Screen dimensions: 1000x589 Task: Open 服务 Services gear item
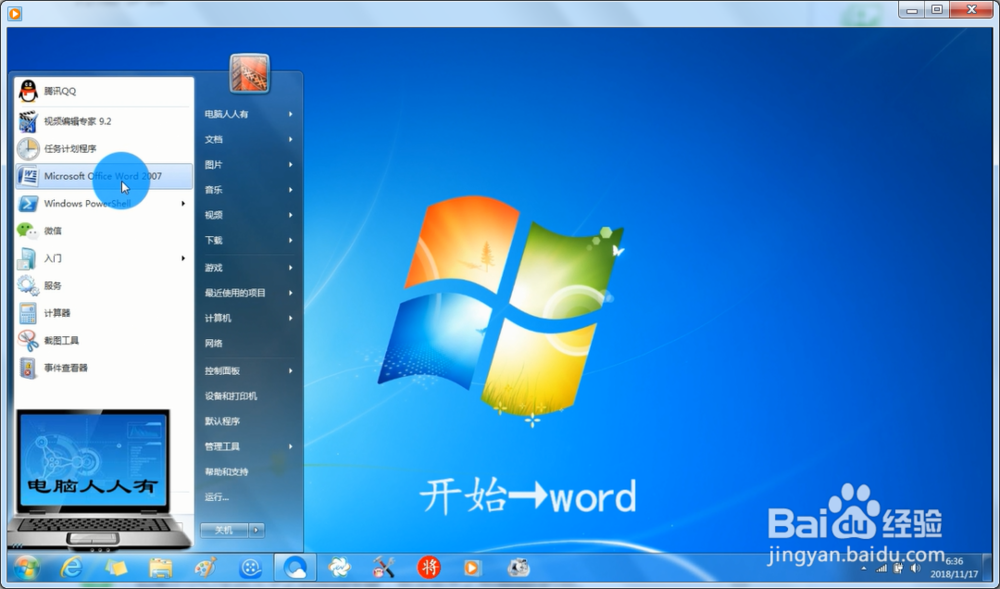103,286
